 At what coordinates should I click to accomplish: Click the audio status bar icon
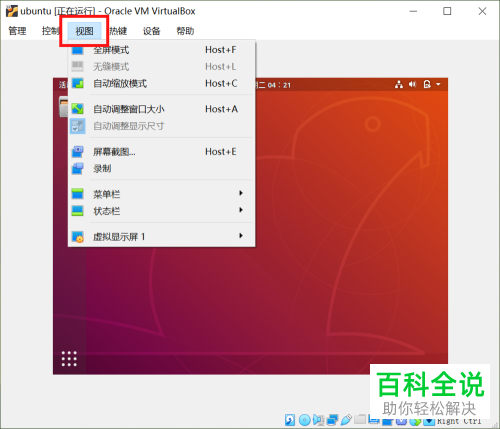click(x=318, y=420)
